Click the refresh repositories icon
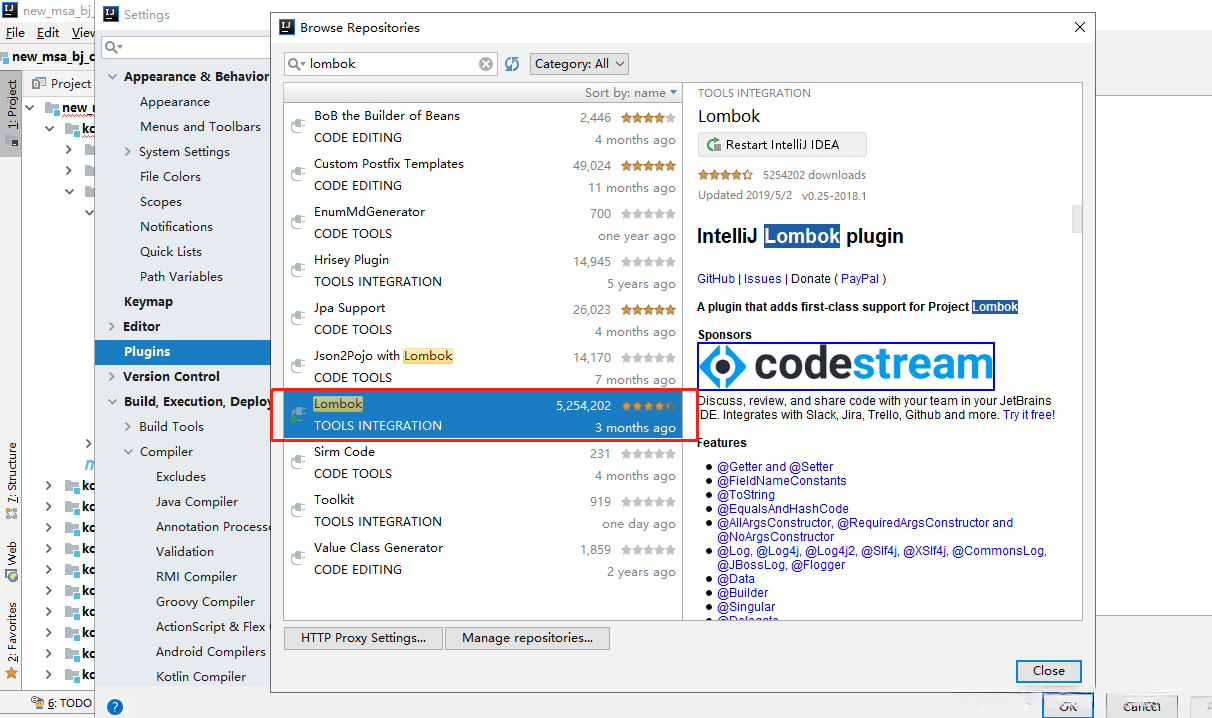This screenshot has height=718, width=1212. coord(512,64)
